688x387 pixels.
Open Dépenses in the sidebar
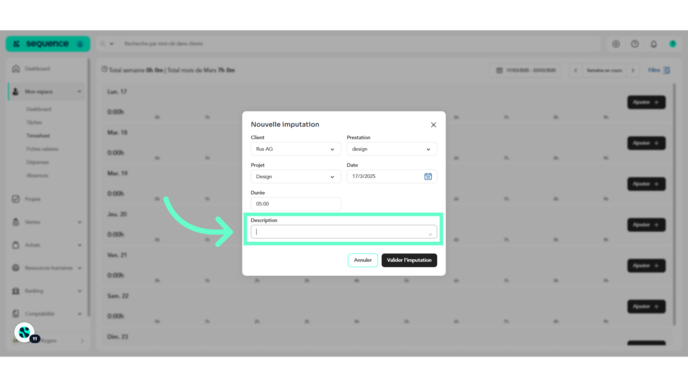37,162
